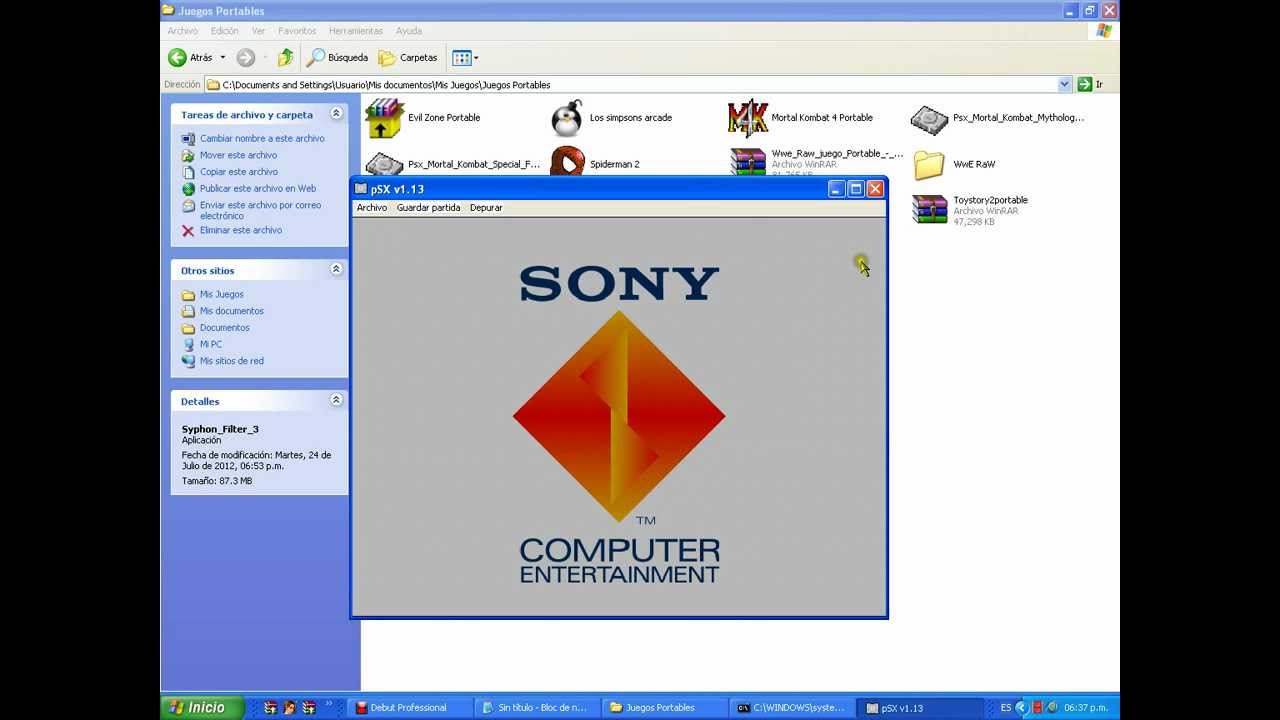Switch to C:\WINDOWS\system taskbar button
The width and height of the screenshot is (1280, 720).
(x=794, y=708)
